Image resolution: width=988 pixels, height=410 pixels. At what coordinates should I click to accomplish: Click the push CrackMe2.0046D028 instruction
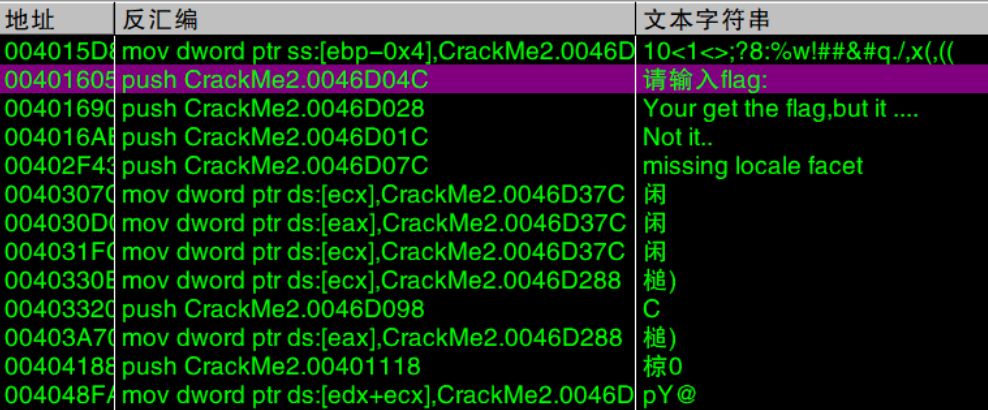tap(272, 108)
